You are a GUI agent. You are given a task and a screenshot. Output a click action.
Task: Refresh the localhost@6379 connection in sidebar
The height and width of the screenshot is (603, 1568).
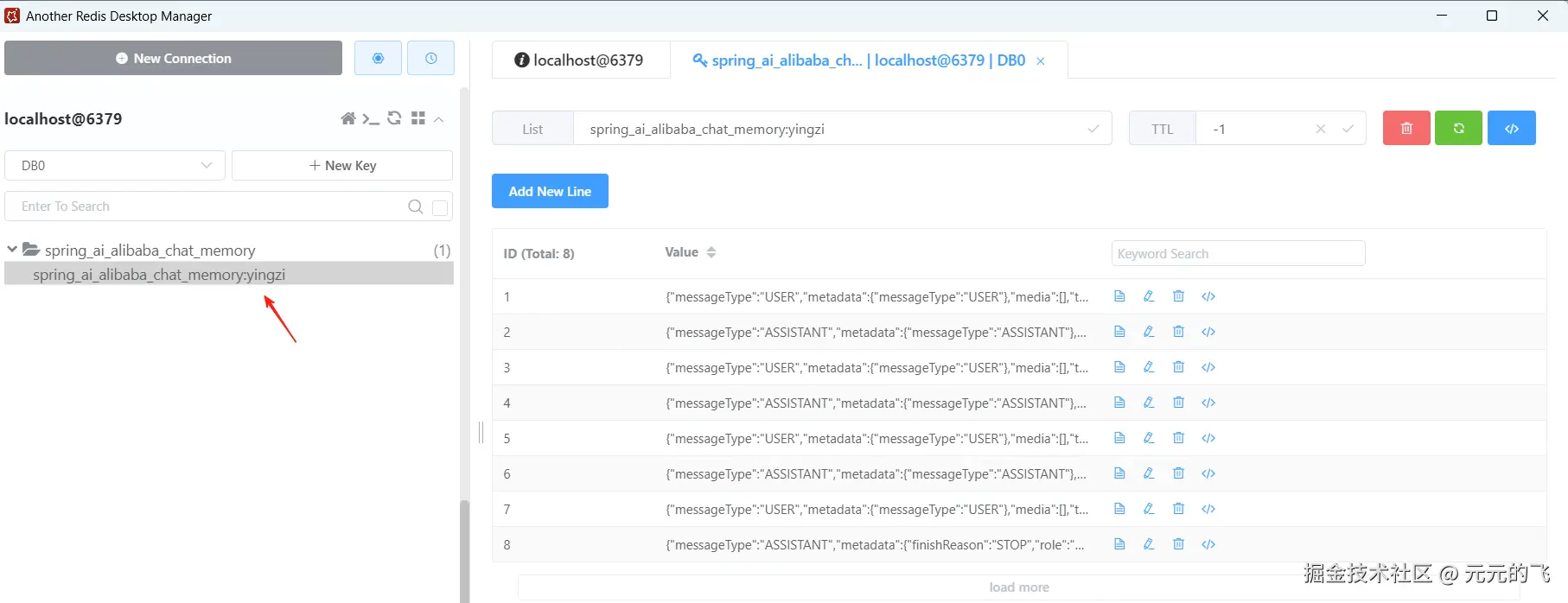click(394, 118)
